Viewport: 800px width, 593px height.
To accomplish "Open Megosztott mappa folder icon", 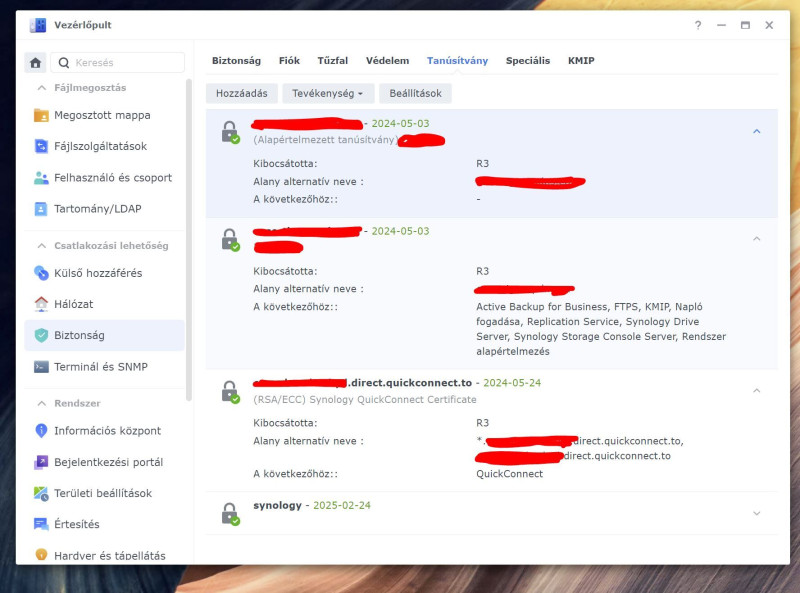I will (41, 115).
